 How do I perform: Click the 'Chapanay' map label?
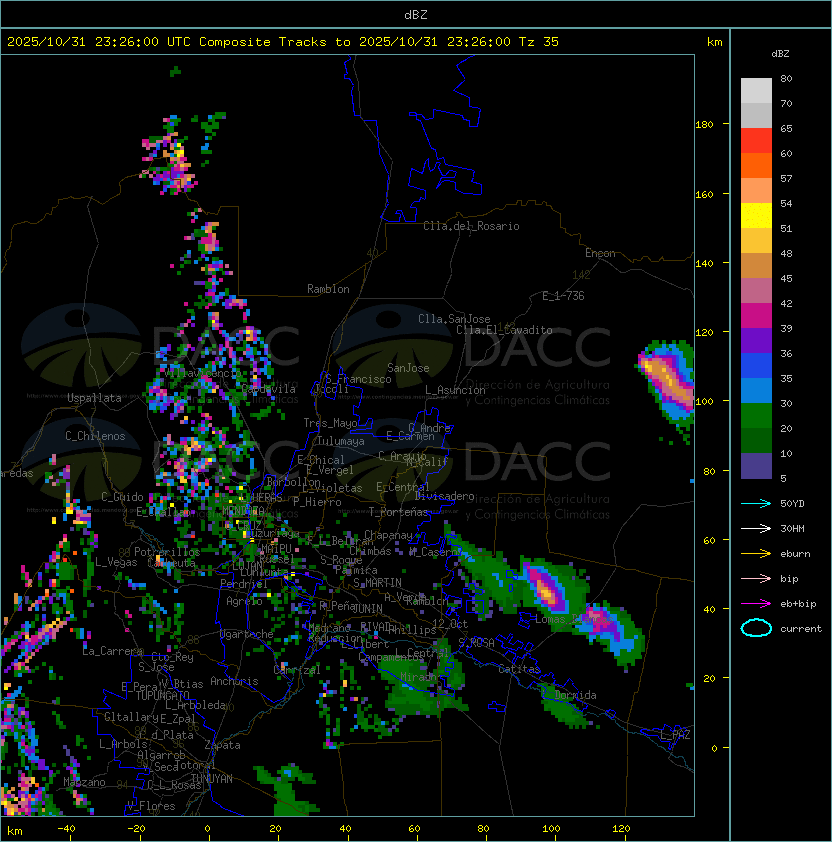coord(388,535)
